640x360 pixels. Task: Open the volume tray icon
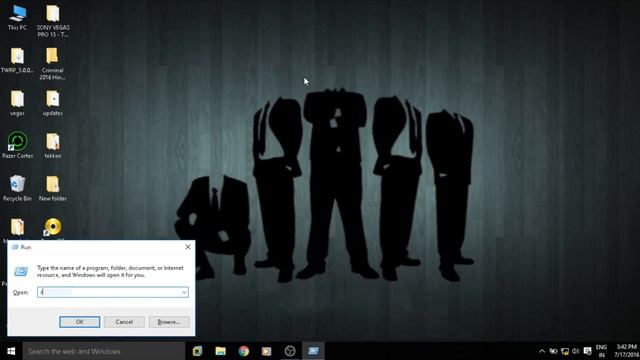(x=576, y=351)
